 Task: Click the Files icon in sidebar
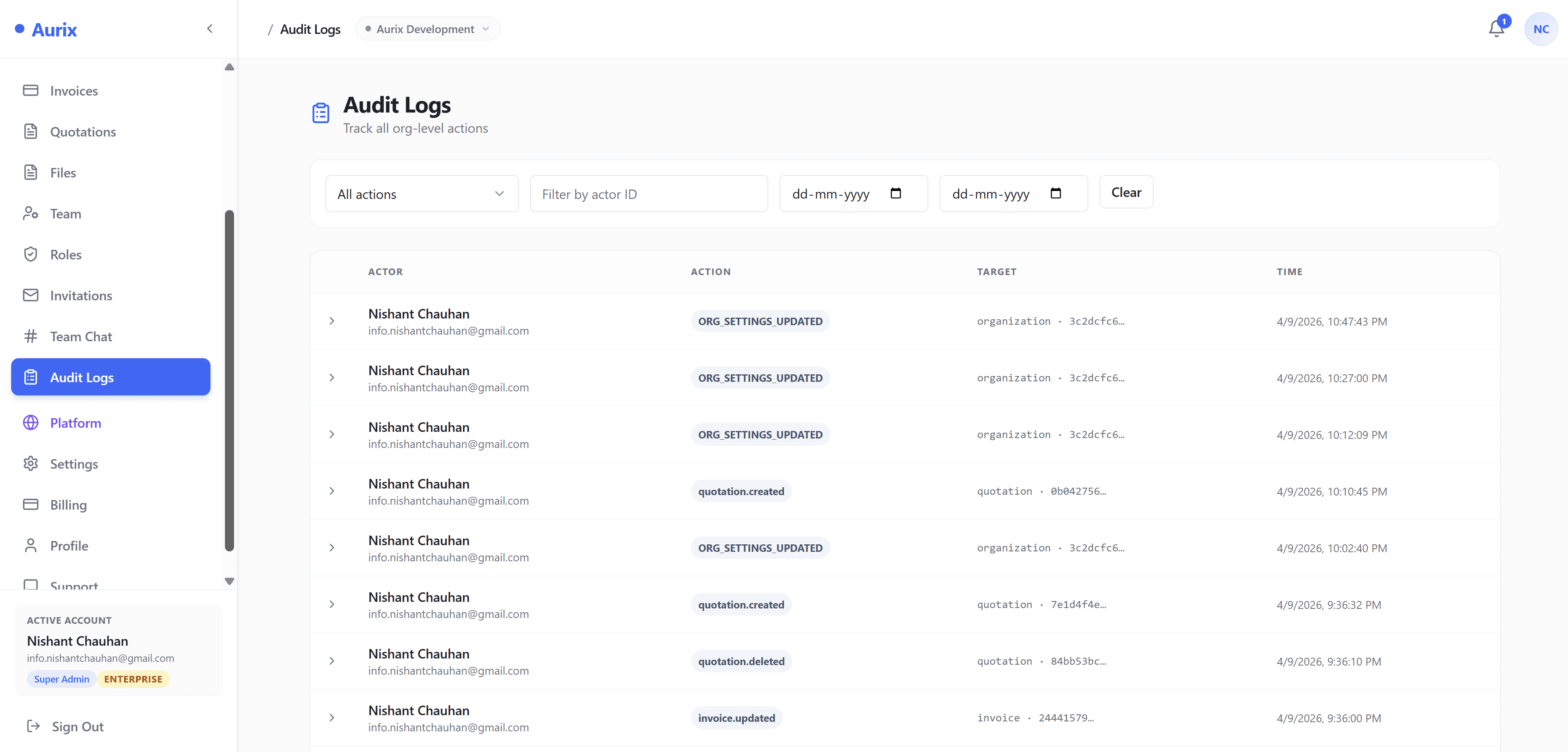(x=31, y=172)
